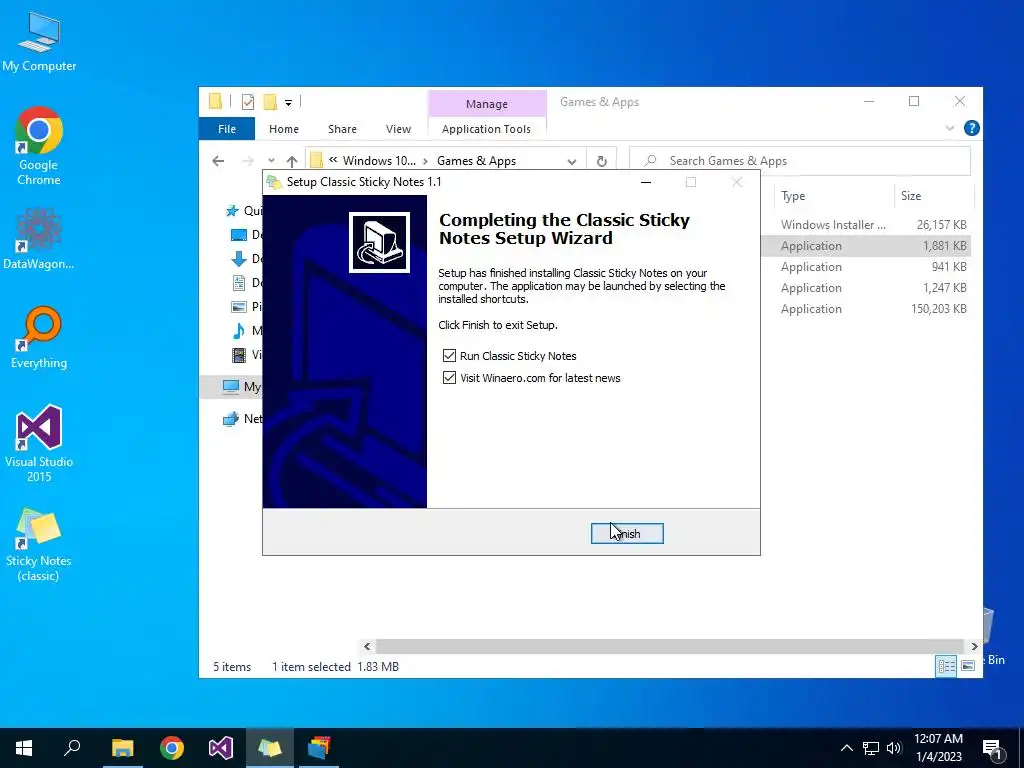Click Explorer quick access new folder icon
Image resolution: width=1024 pixels, height=768 pixels.
coord(270,102)
